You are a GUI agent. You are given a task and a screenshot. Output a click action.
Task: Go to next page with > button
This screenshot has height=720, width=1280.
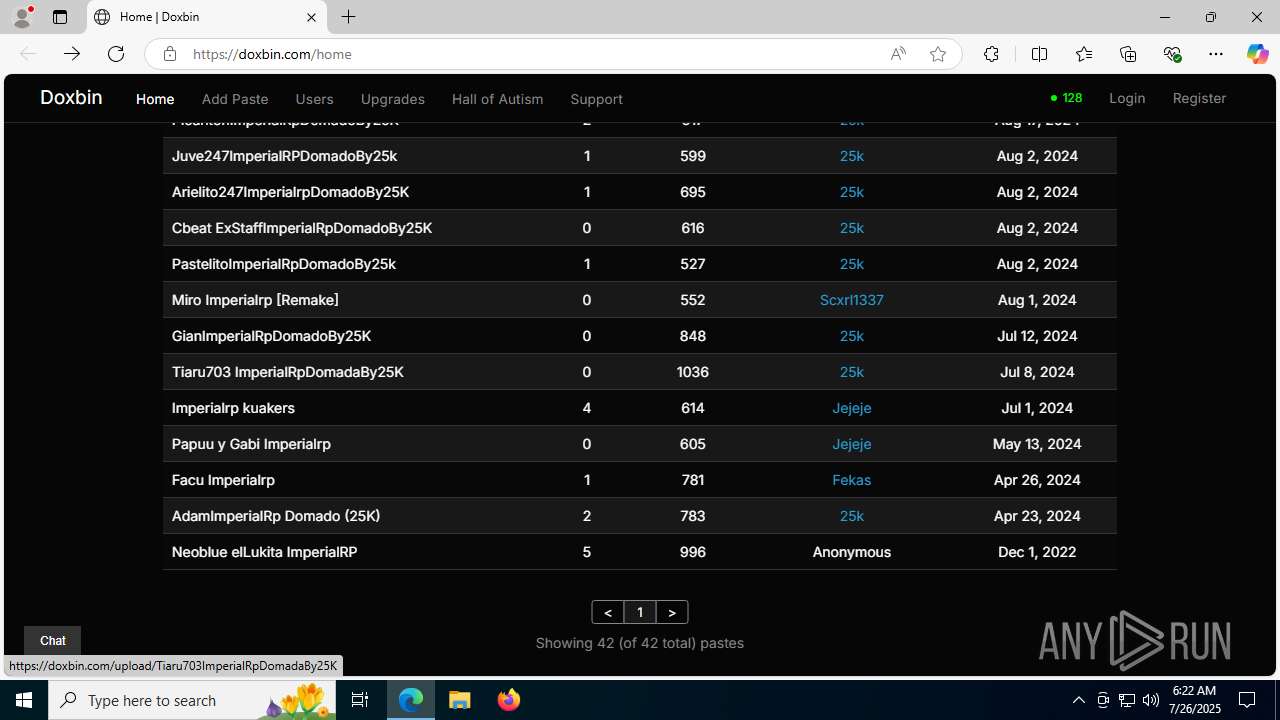pyautogui.click(x=672, y=612)
